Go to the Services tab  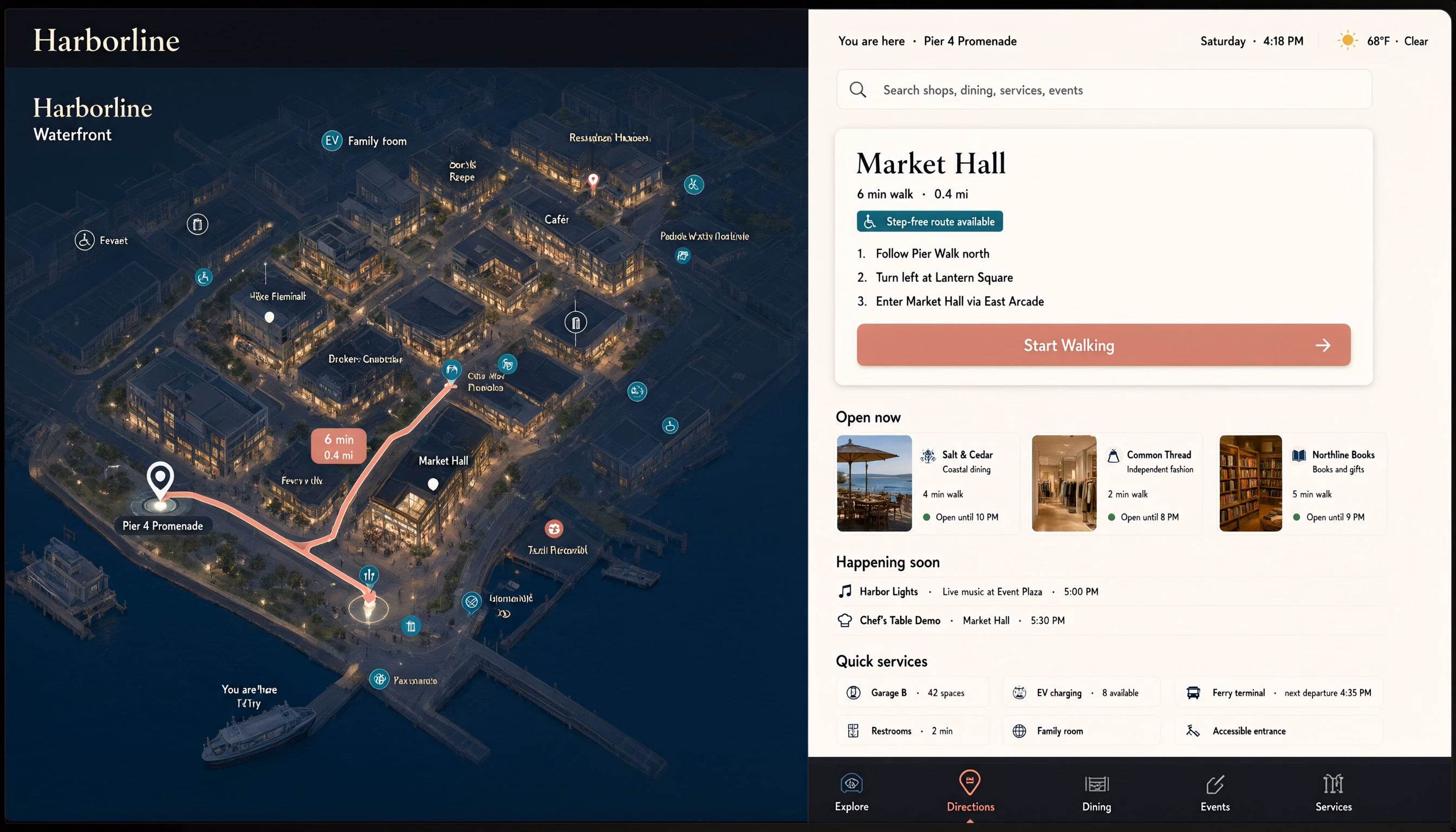(x=1333, y=792)
